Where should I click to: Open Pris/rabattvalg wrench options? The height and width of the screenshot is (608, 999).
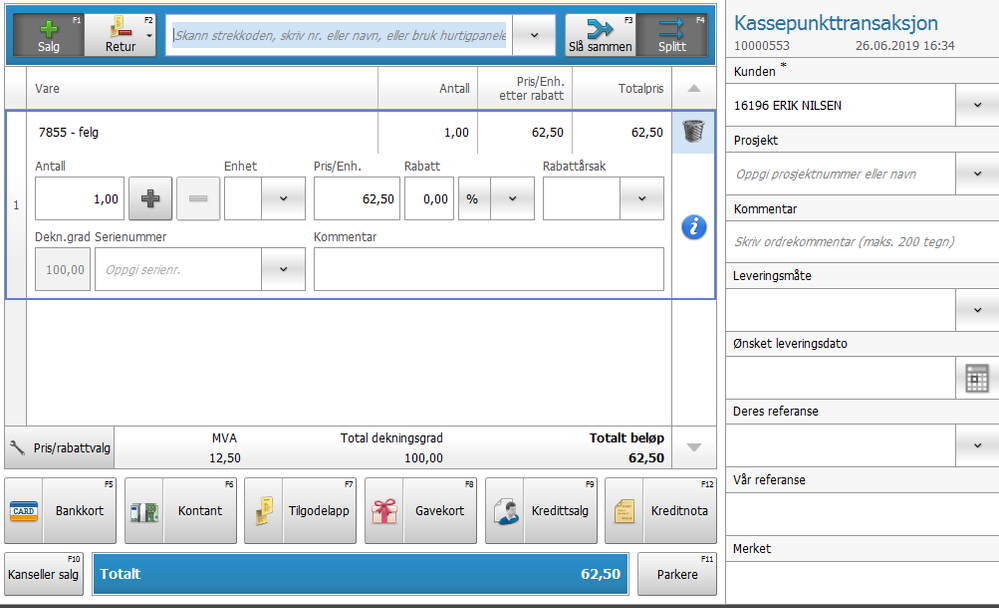[60, 448]
